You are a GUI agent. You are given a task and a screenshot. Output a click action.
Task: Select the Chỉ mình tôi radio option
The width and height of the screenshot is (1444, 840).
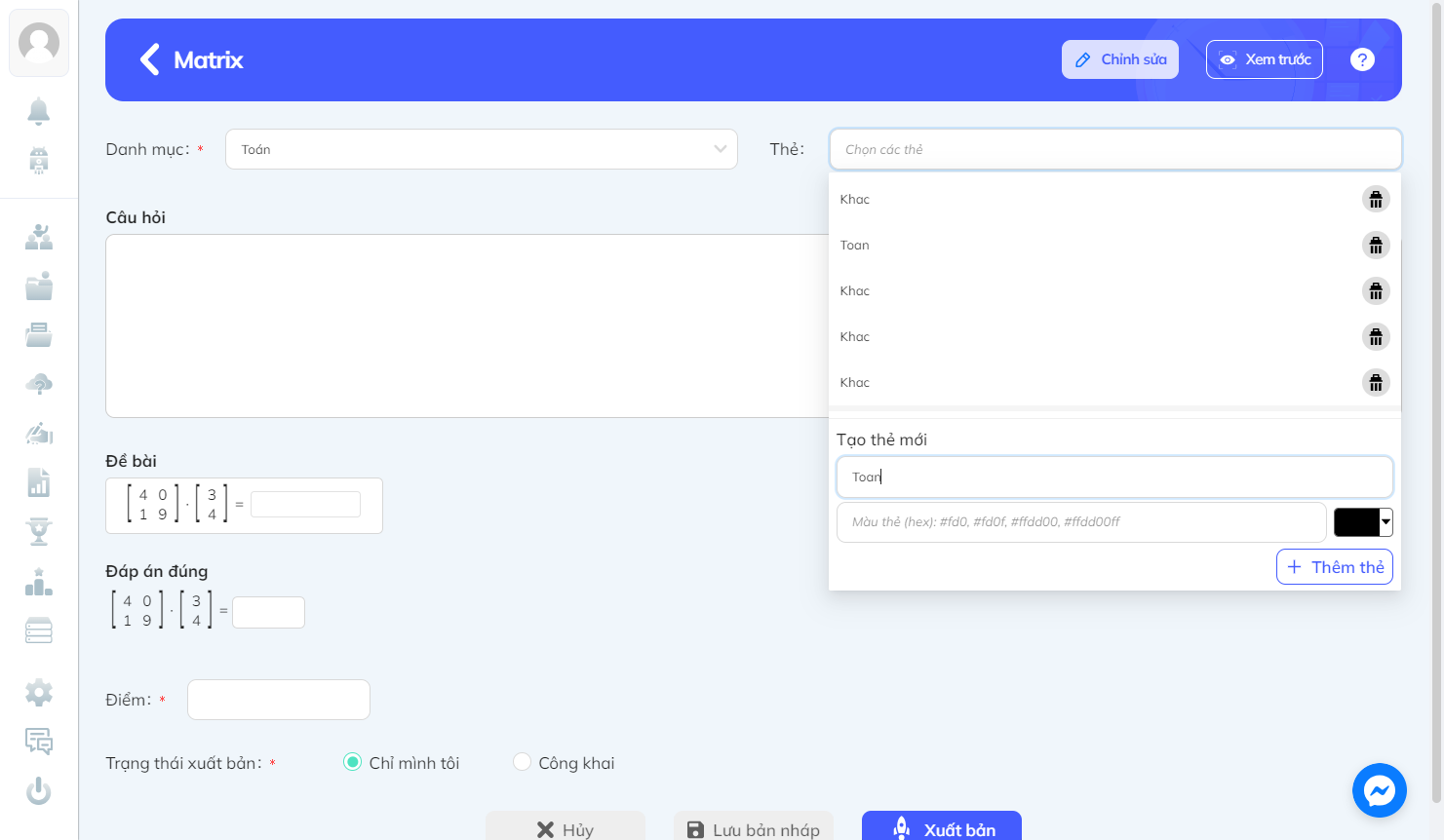[352, 762]
